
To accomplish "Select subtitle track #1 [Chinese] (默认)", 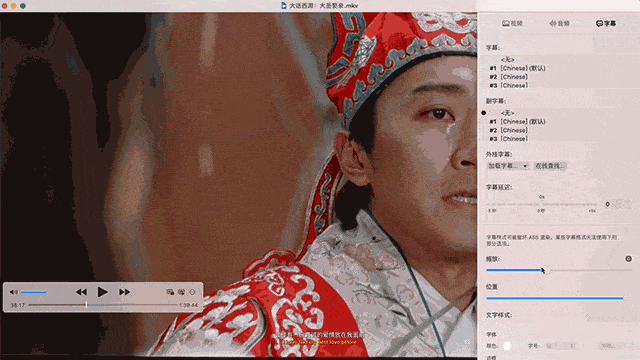I will point(518,68).
